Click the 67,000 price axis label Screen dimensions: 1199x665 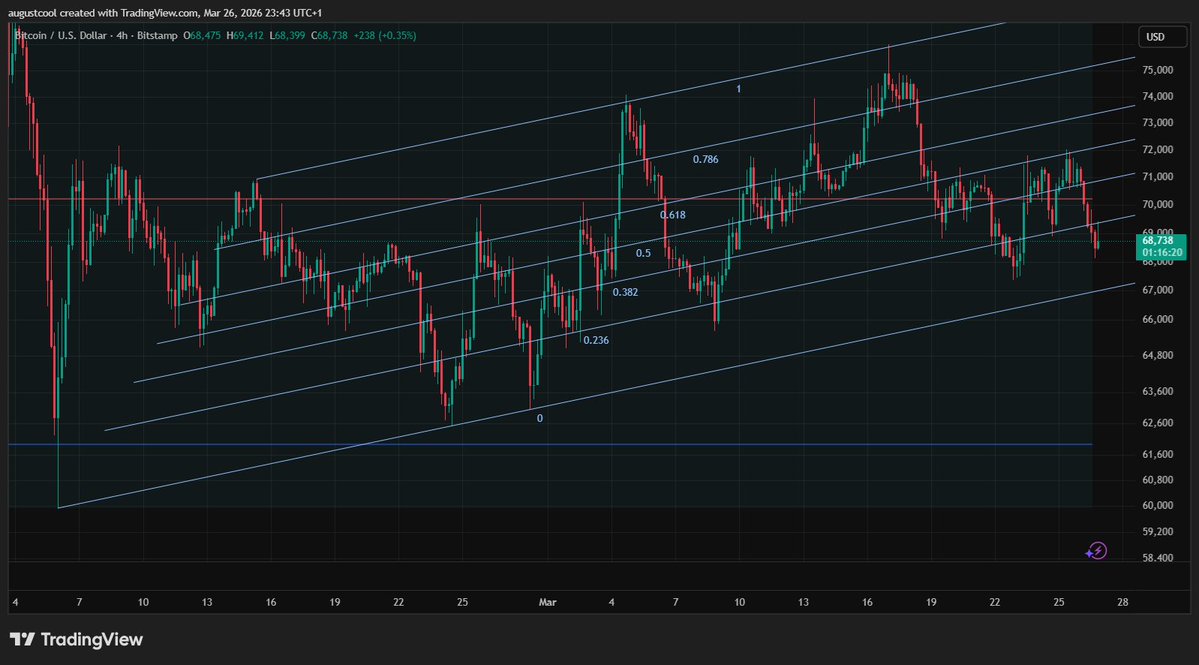pos(1158,290)
